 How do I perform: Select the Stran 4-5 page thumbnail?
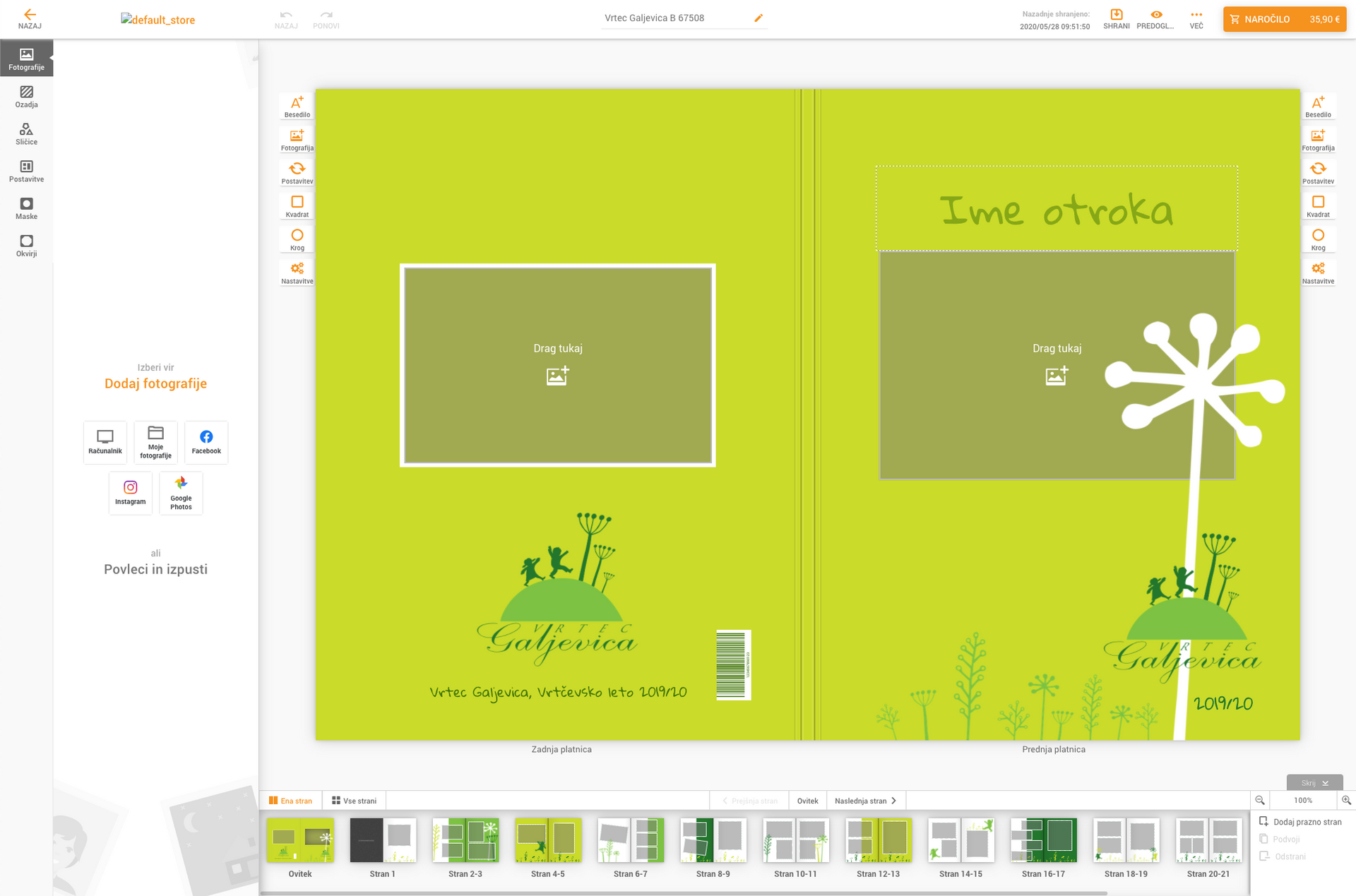tap(547, 841)
